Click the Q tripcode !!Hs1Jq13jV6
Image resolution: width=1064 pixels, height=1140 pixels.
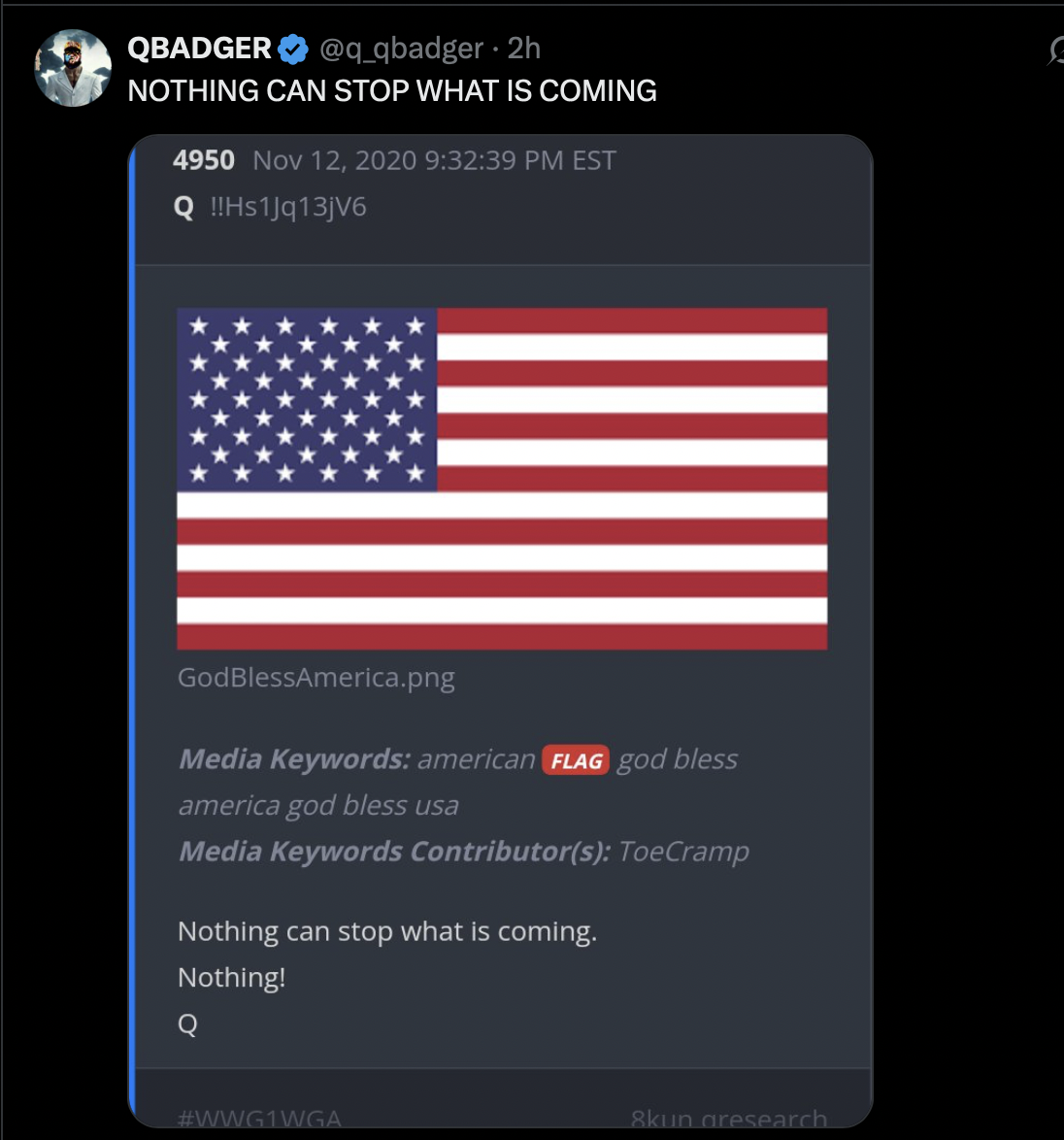287,207
